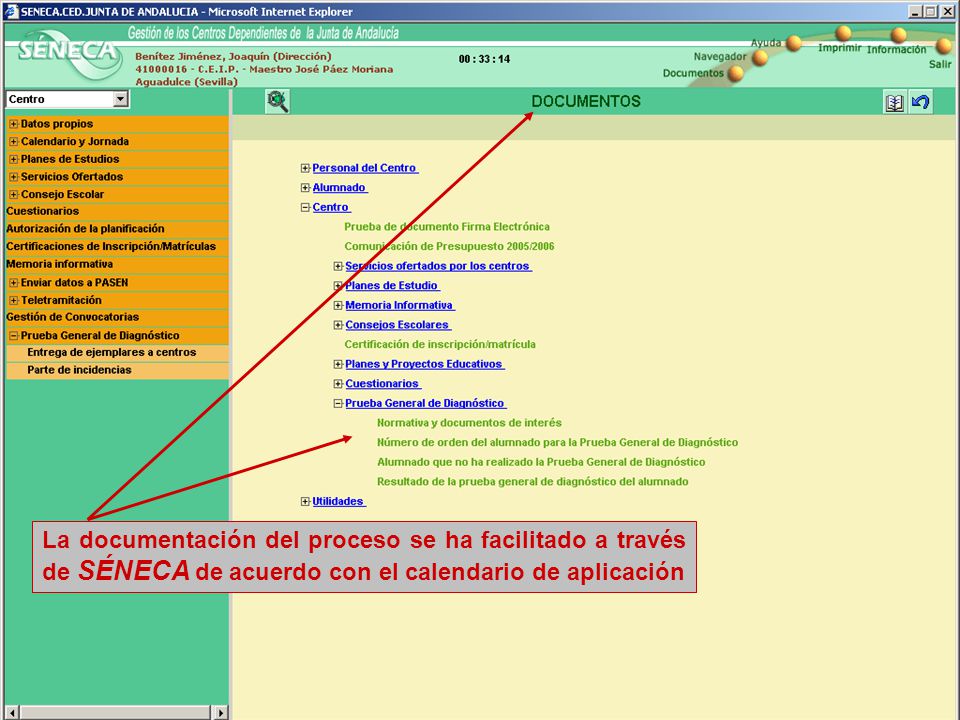Image resolution: width=960 pixels, height=720 pixels.
Task: Click sidebar scrollbar right arrow
Action: tap(221, 713)
